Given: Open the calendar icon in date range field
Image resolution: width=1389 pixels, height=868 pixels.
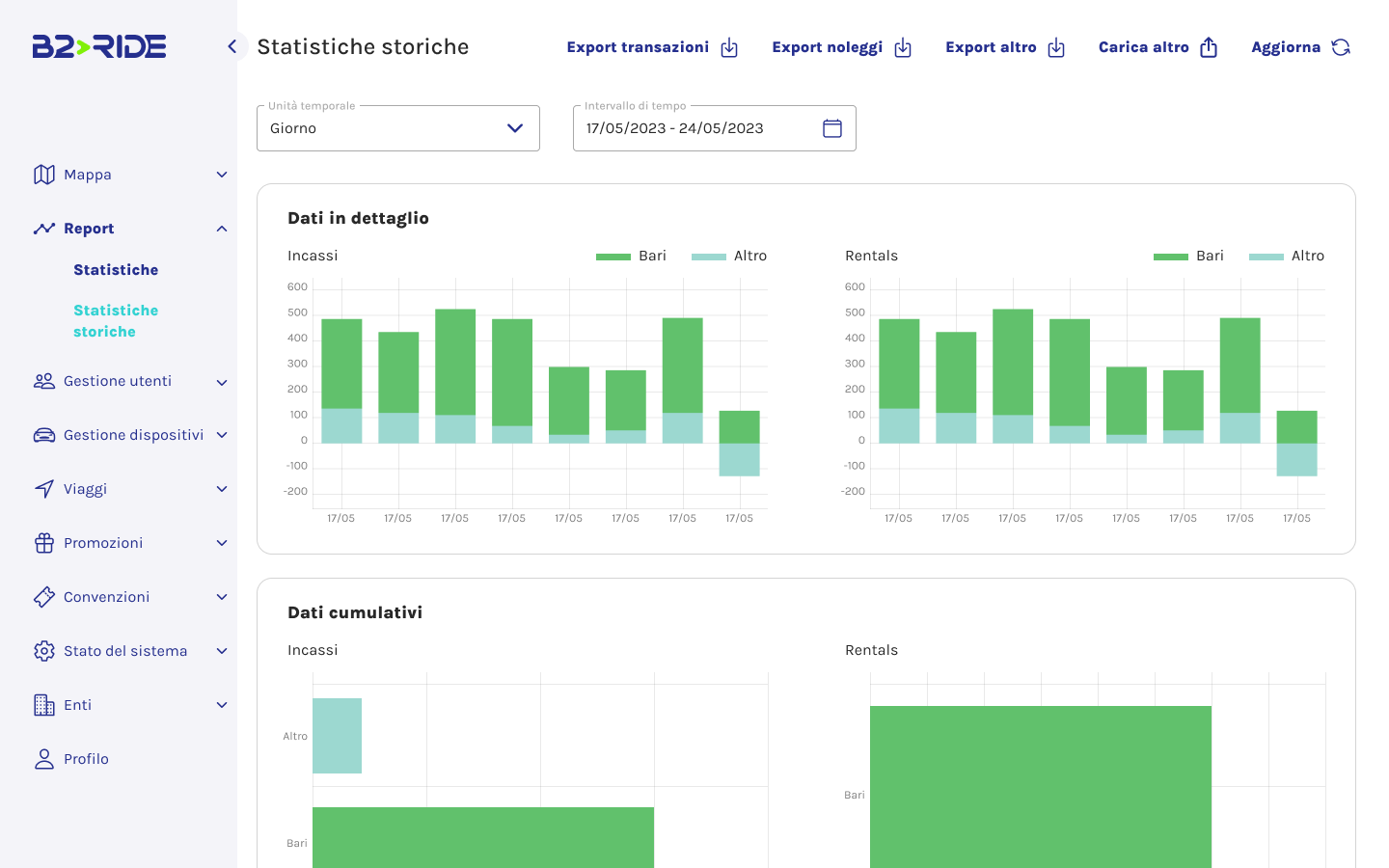Looking at the screenshot, I should click(832, 128).
